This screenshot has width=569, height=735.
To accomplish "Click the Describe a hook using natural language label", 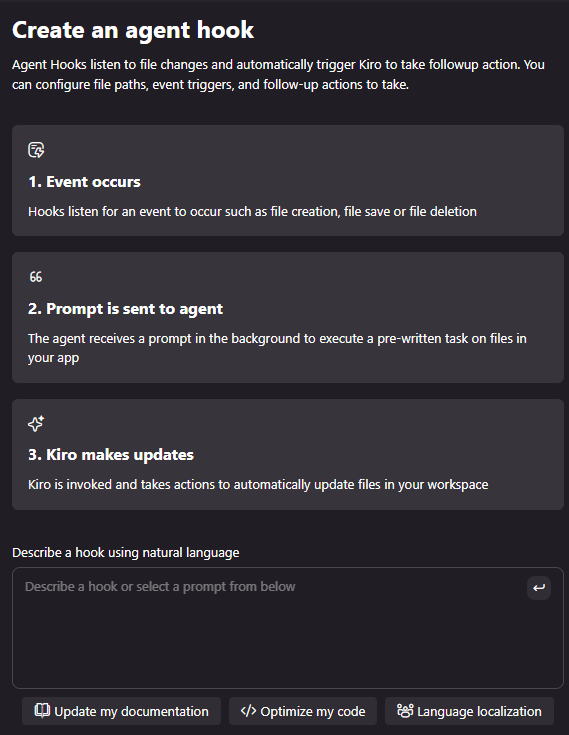I will [x=126, y=553].
